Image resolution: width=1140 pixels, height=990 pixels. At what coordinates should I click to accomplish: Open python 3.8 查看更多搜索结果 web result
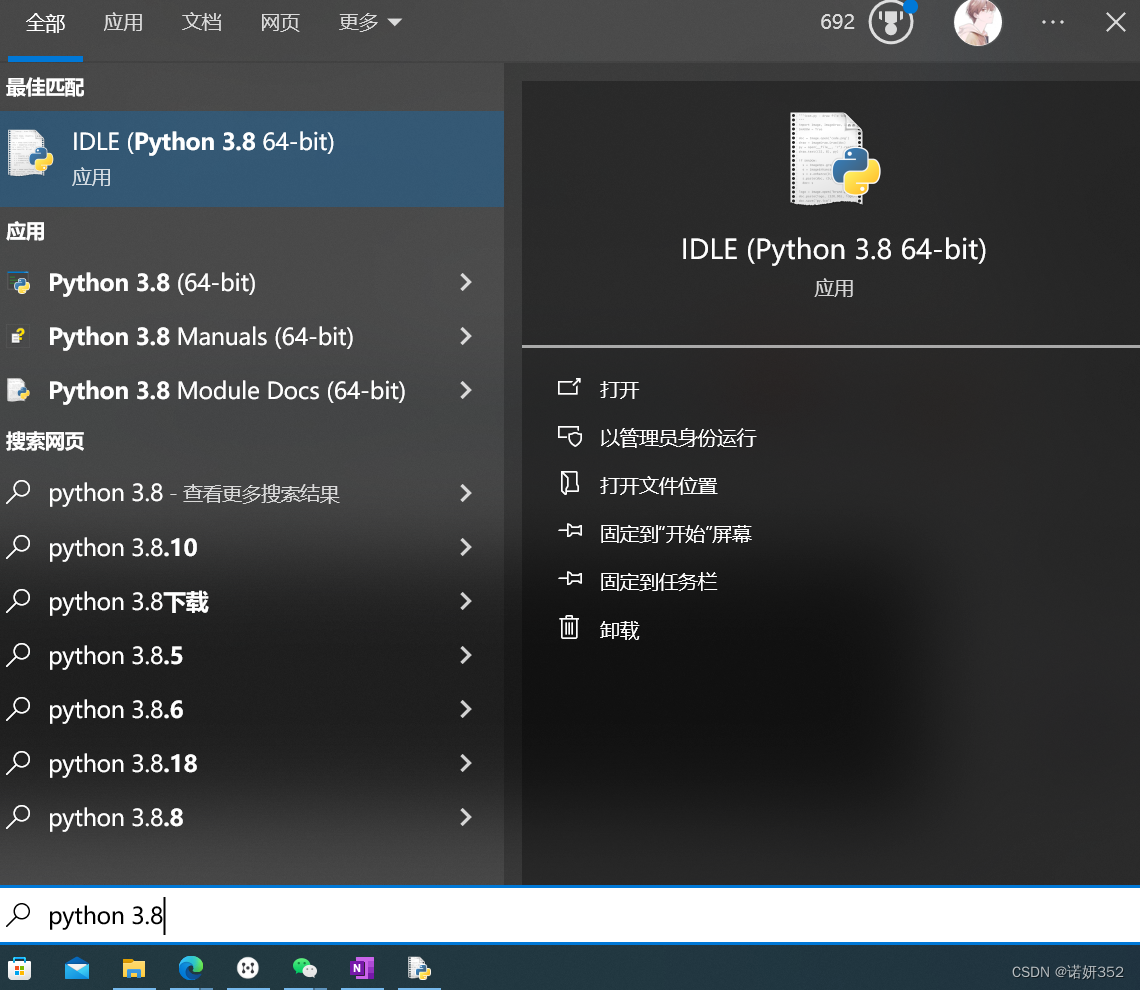click(x=252, y=493)
